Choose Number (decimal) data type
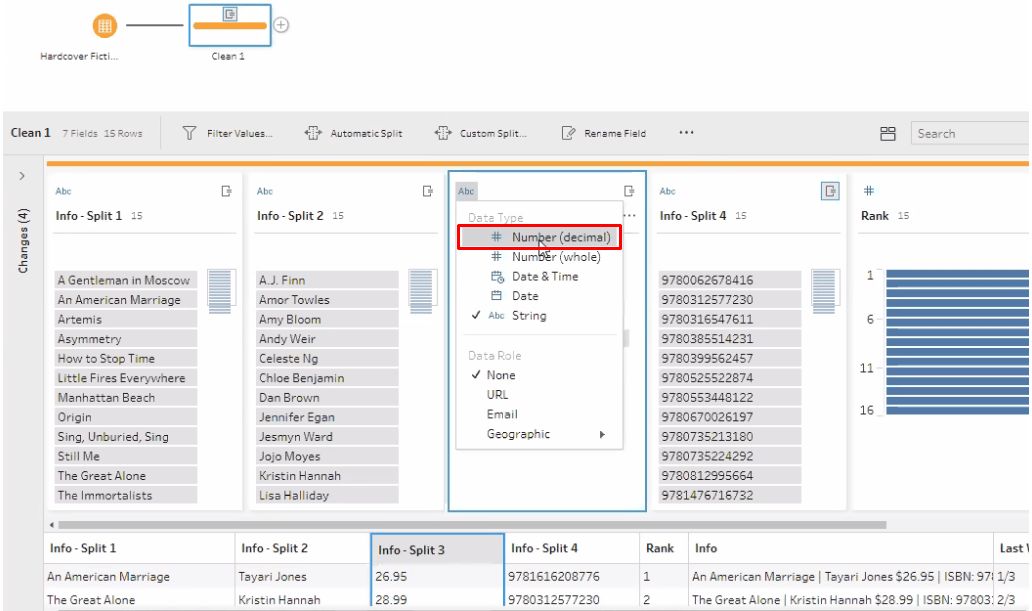 [x=539, y=237]
